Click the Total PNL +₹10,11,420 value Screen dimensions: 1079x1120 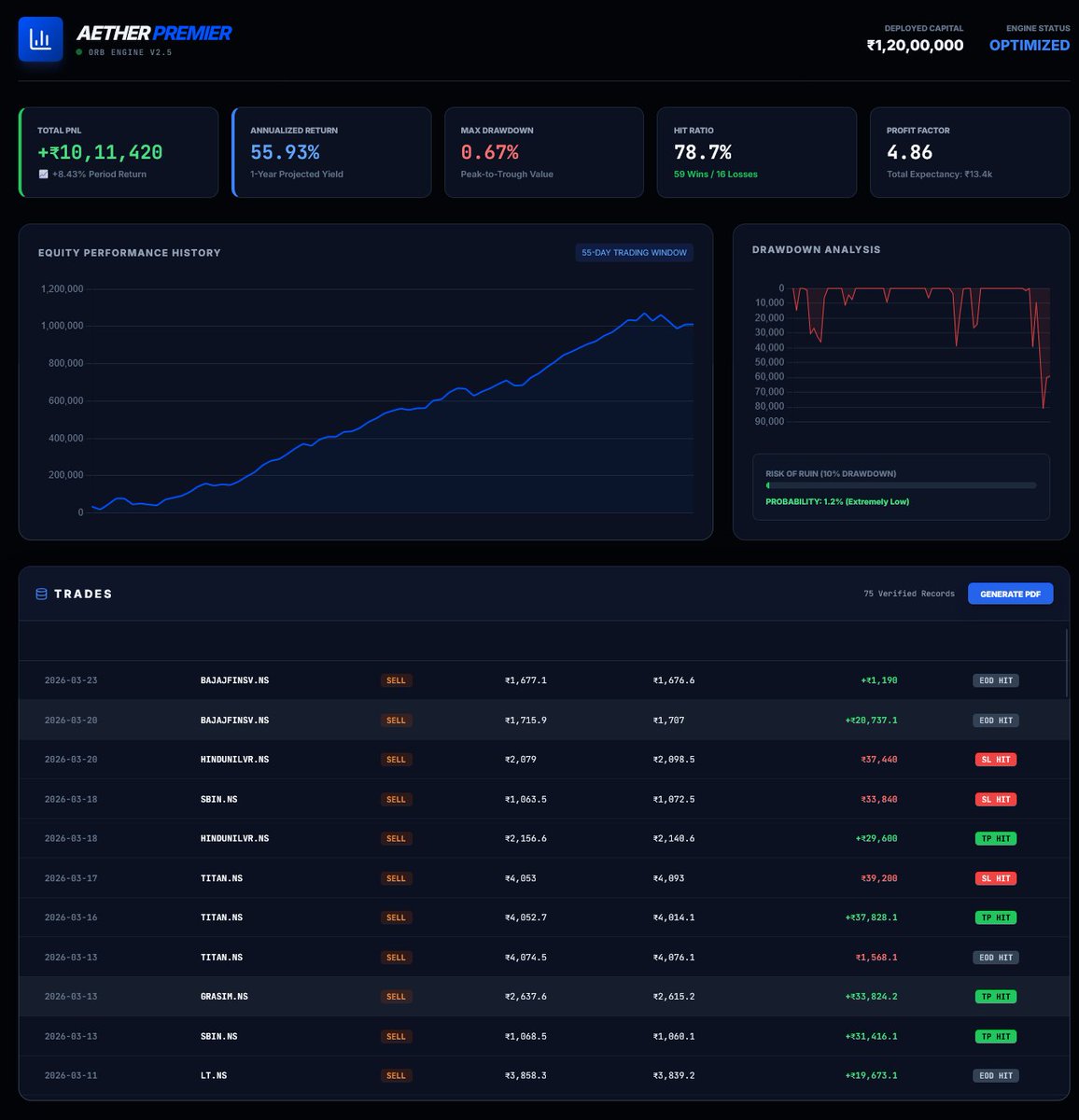click(x=100, y=152)
